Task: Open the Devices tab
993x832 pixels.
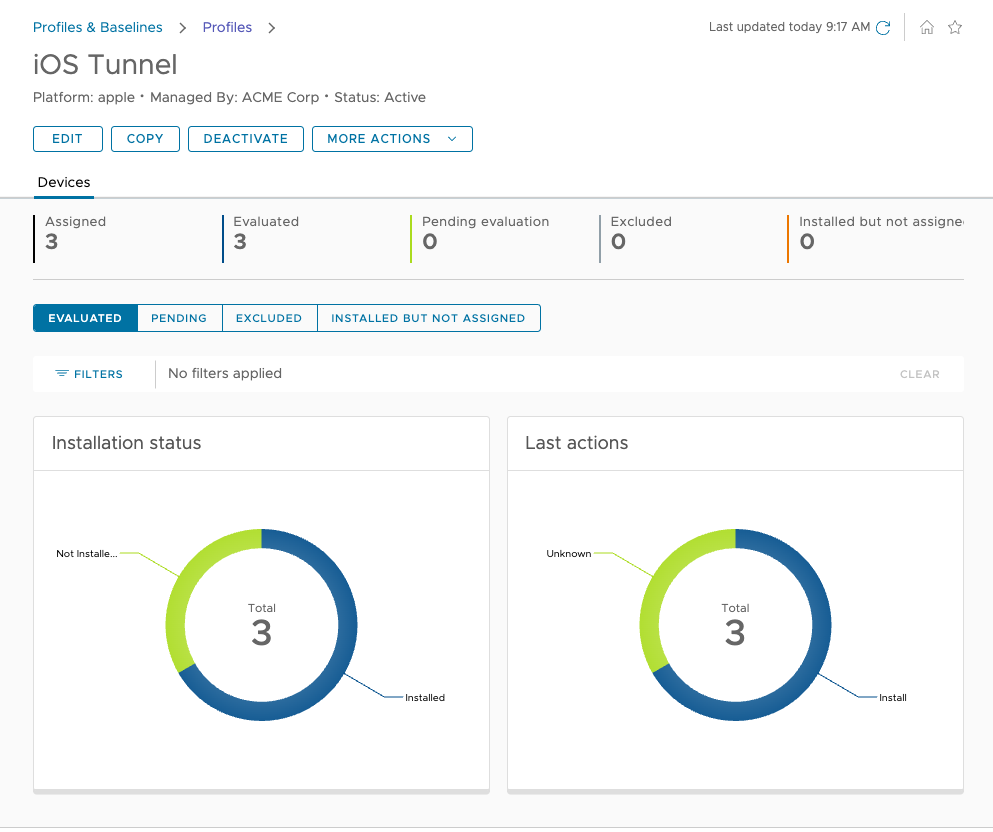Action: (x=64, y=183)
